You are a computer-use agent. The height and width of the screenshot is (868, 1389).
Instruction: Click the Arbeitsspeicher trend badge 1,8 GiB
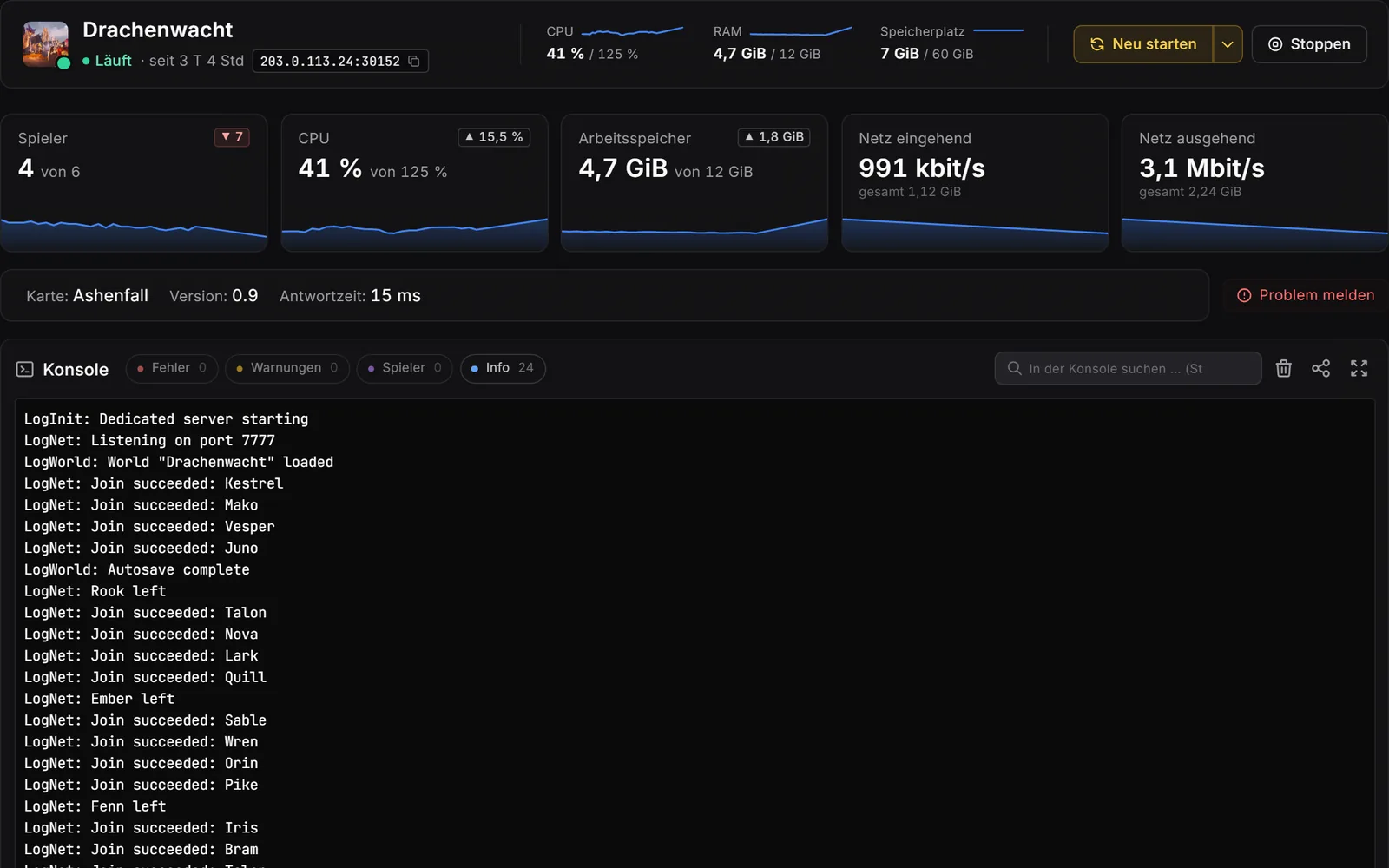(x=773, y=137)
